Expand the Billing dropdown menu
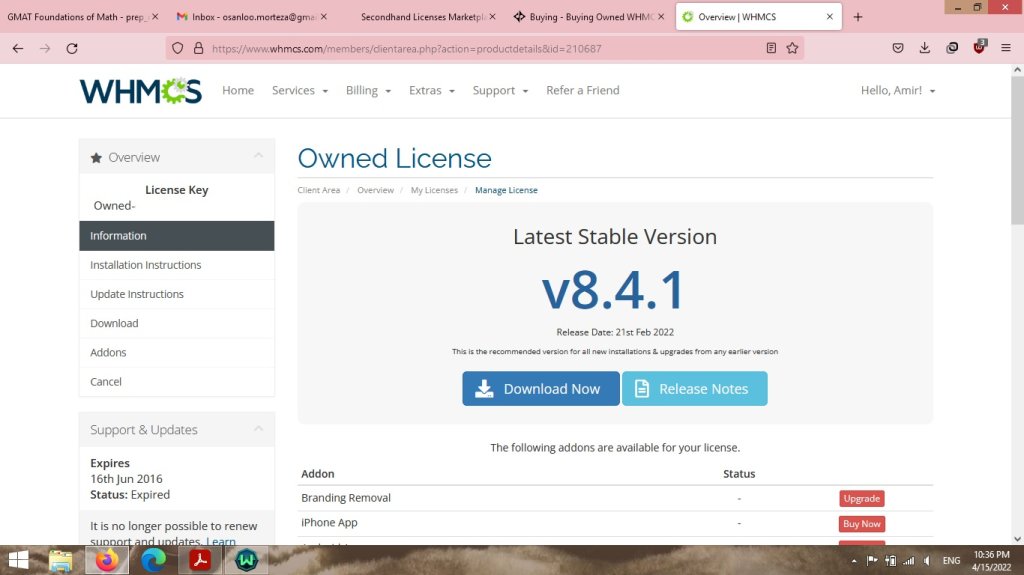The image size is (1024, 575). [368, 90]
